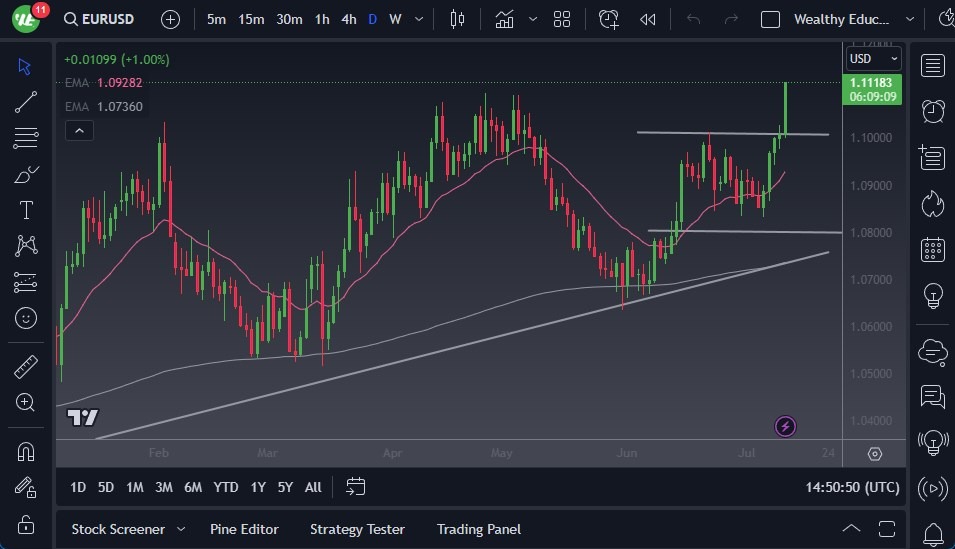Image resolution: width=955 pixels, height=549 pixels.
Task: Choose the text annotation tool
Action: tap(26, 210)
